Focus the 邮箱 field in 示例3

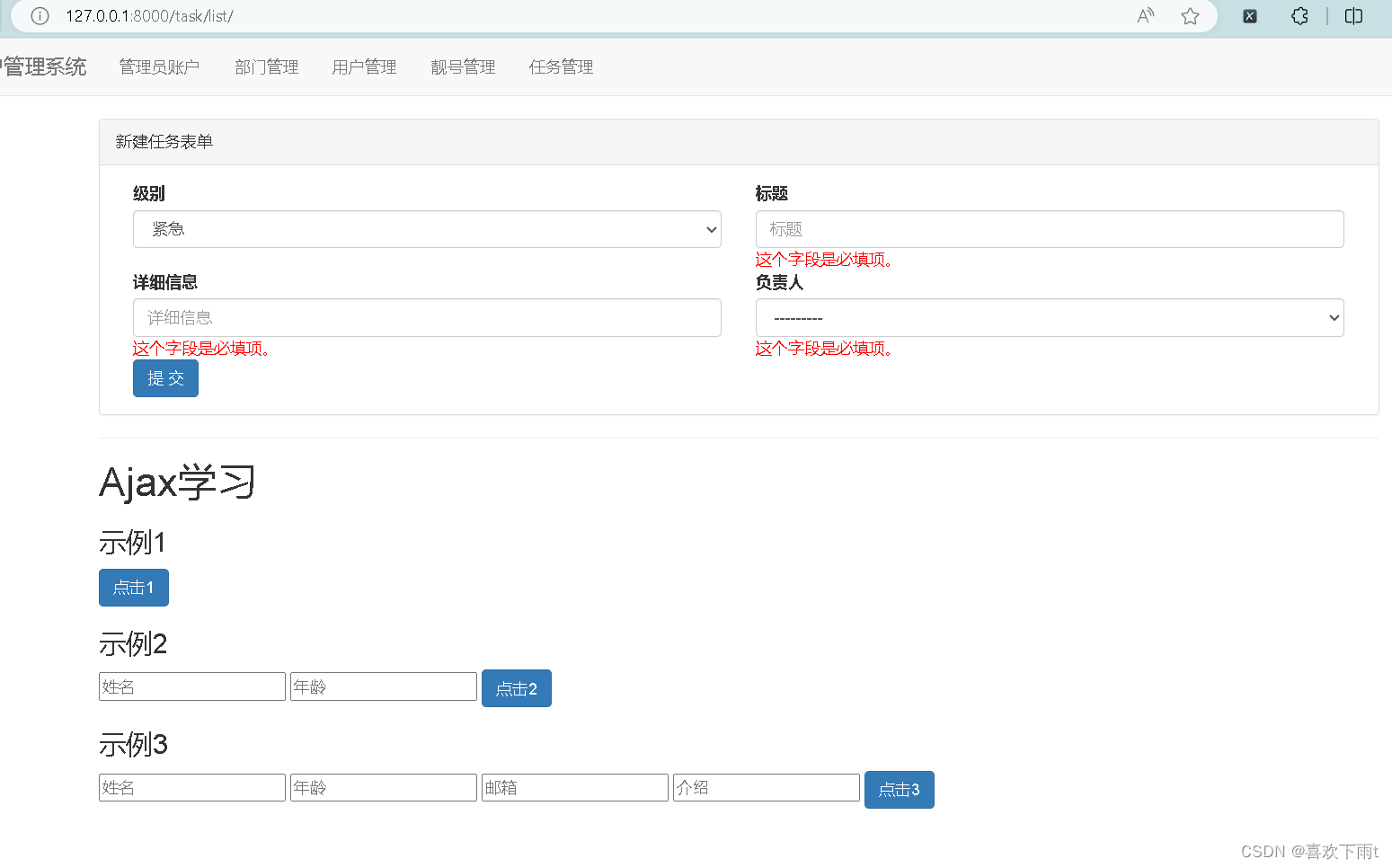(x=575, y=787)
